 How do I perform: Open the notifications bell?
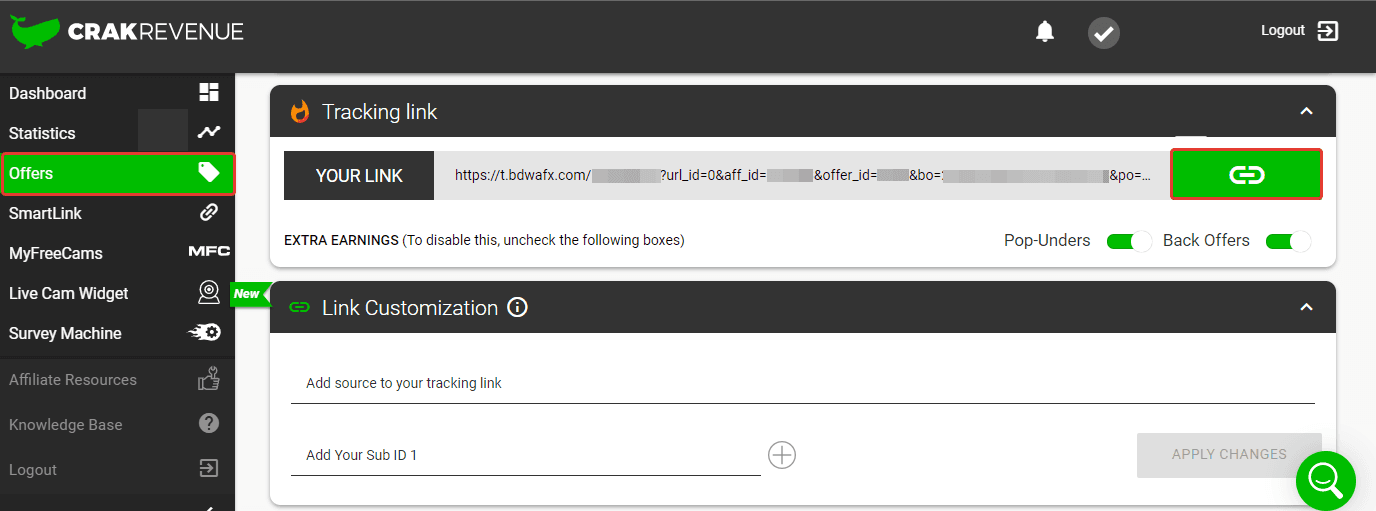[x=1045, y=32]
